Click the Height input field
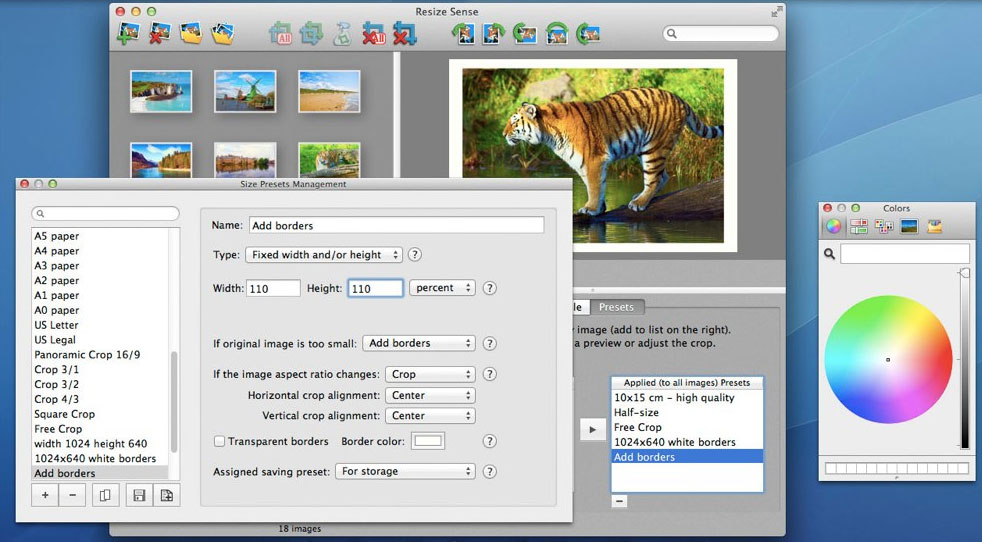This screenshot has width=982, height=542. click(x=375, y=288)
